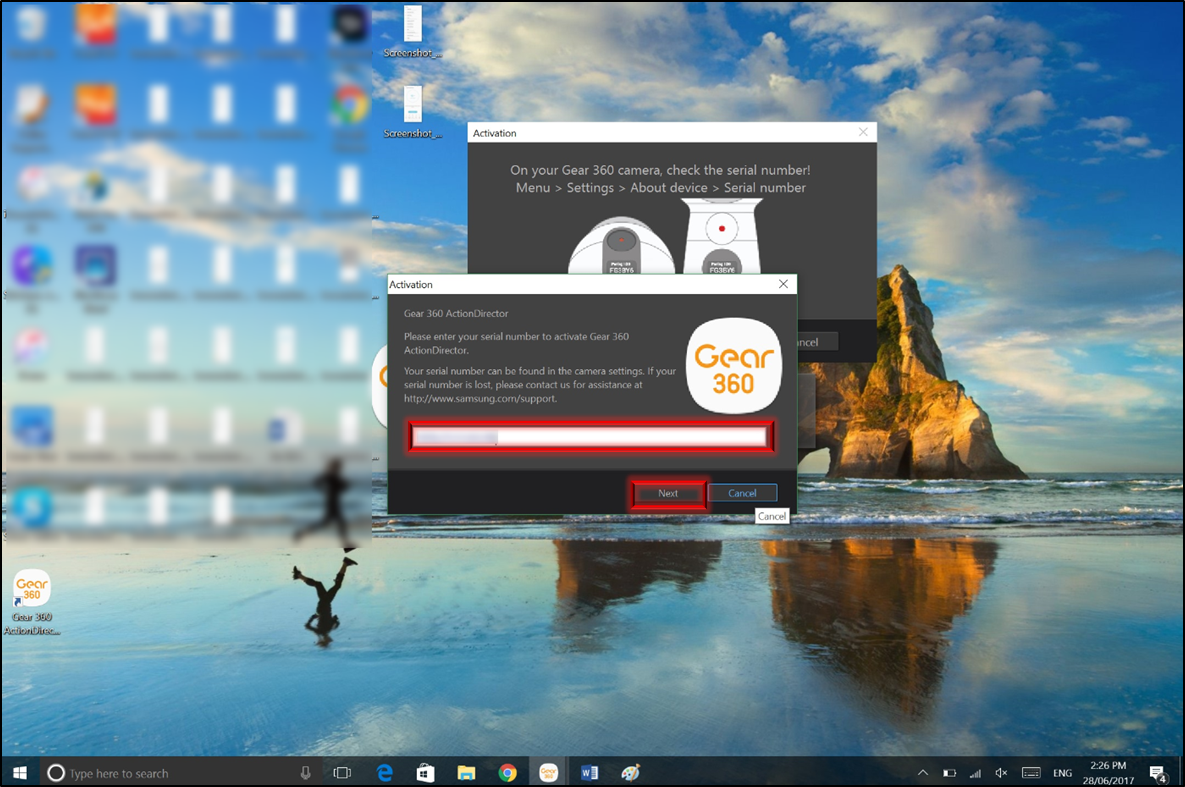Screen dimensions: 1185x787
Task: Close the rear Activation window with camera image
Action: point(863,132)
